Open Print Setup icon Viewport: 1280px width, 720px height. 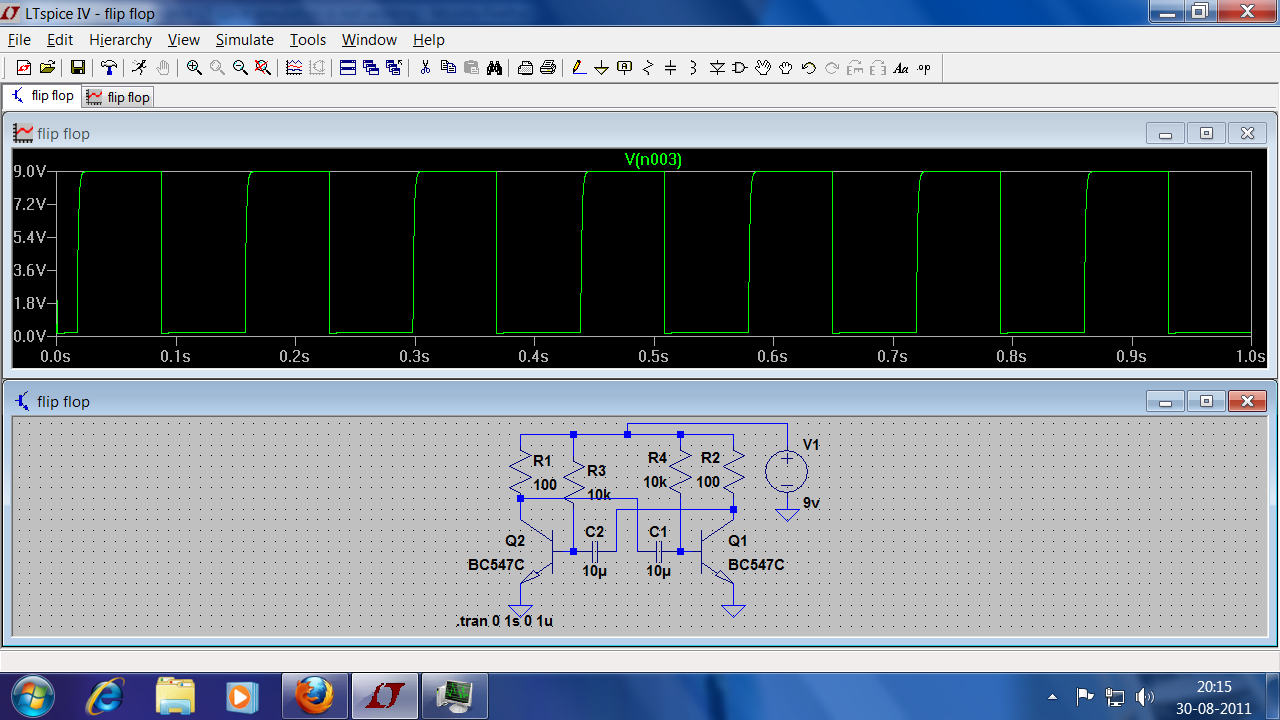tap(525, 68)
